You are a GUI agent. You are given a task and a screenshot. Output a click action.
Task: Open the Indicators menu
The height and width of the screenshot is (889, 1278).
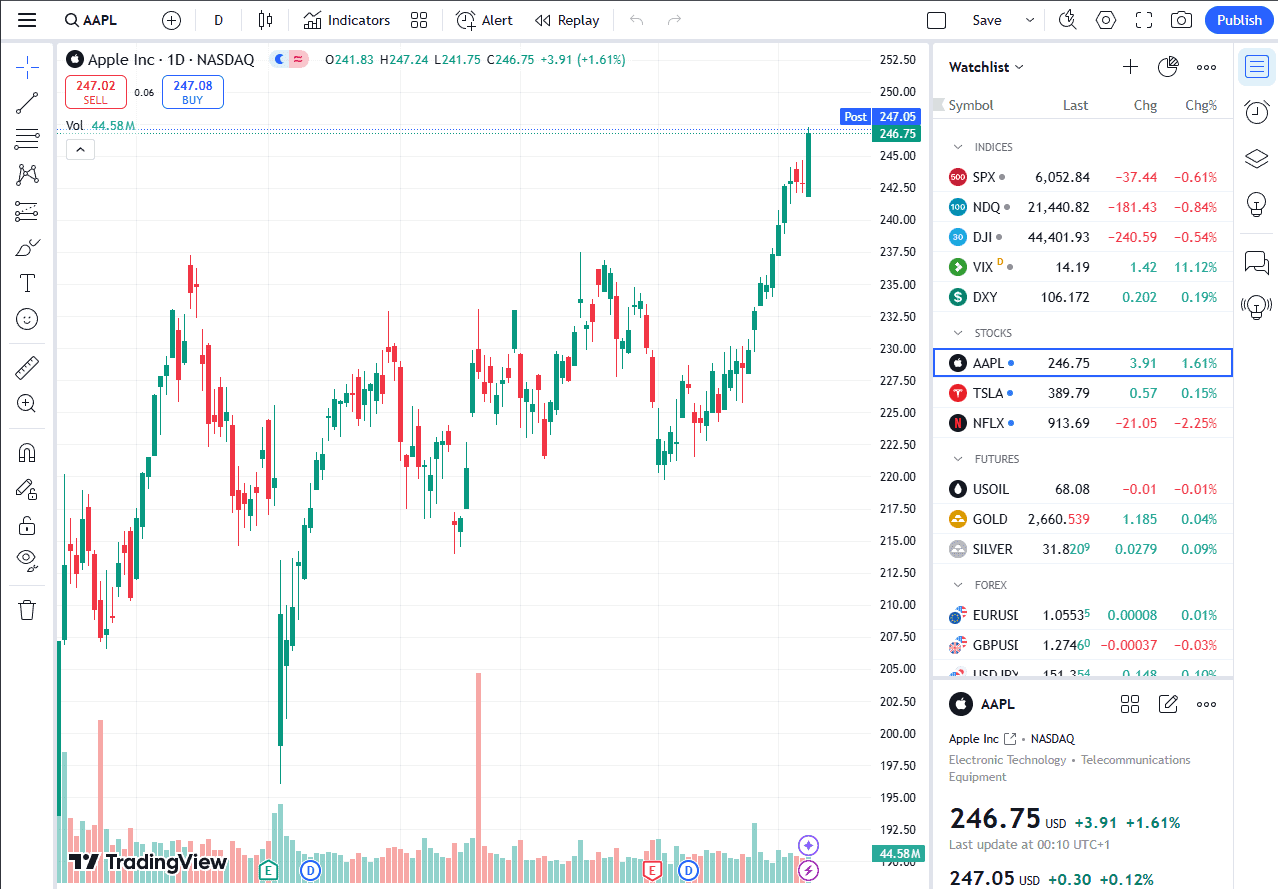coord(346,19)
